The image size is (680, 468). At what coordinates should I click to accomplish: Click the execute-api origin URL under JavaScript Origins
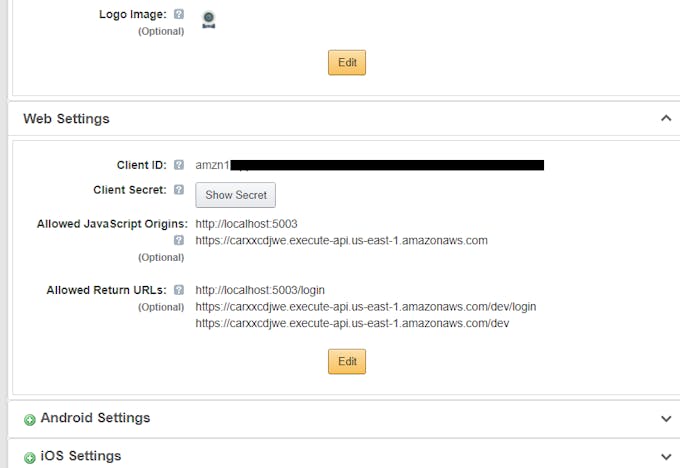[x=341, y=240]
